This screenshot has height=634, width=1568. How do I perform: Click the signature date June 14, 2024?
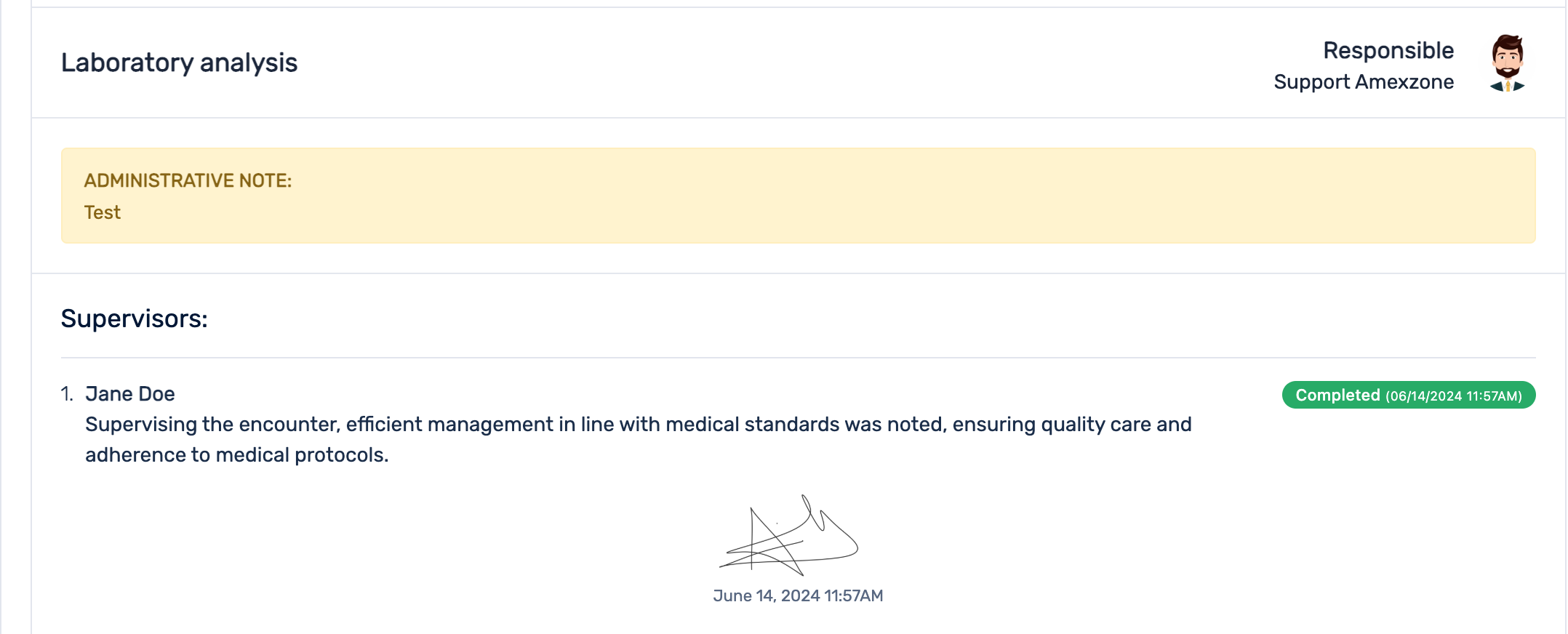766,596
